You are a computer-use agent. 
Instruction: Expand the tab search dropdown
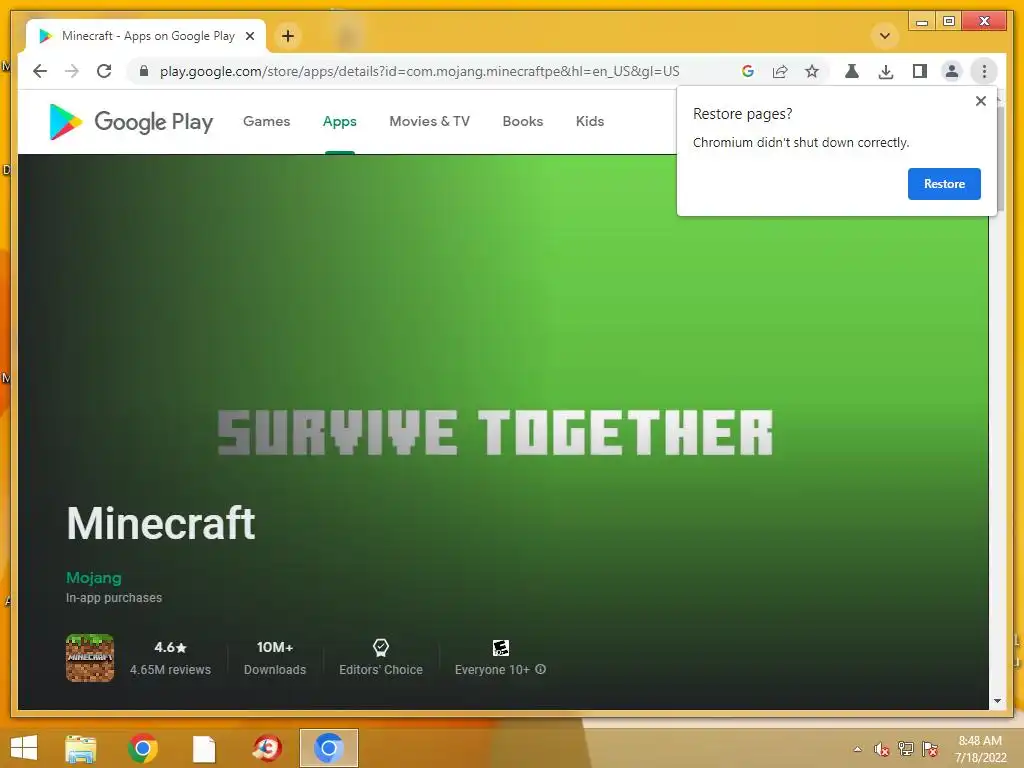[x=885, y=36]
